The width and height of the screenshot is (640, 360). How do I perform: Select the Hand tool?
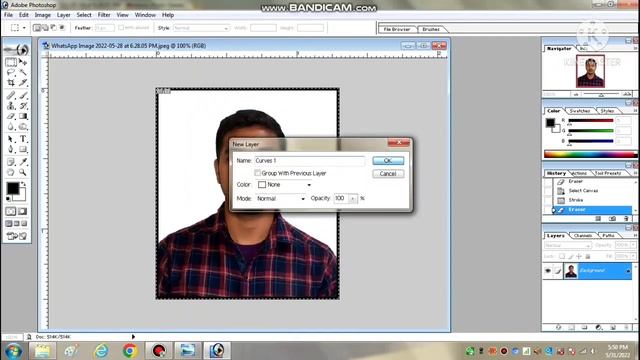point(11,172)
